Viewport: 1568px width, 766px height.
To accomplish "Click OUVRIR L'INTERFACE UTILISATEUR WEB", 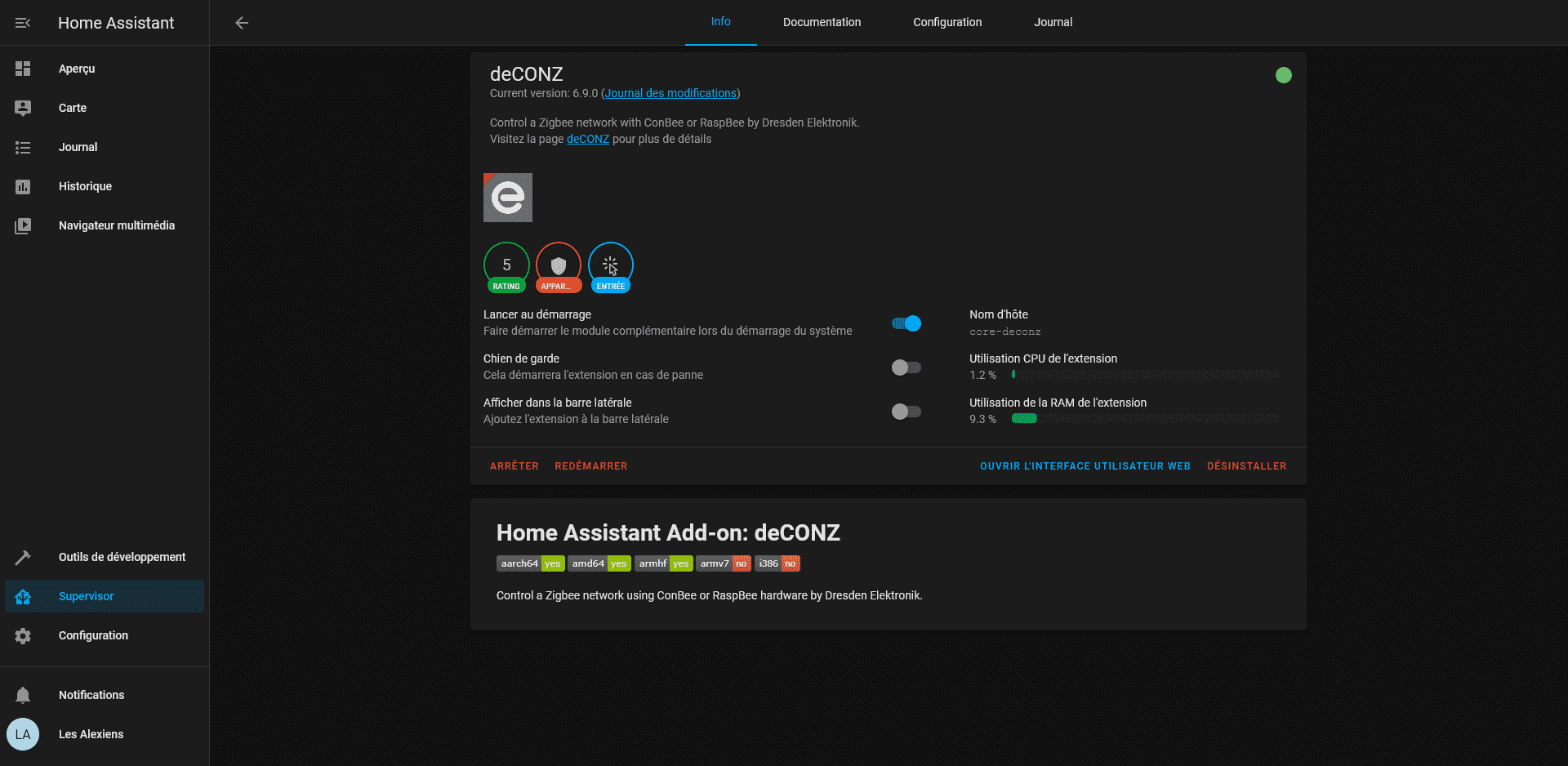I will [1085, 466].
